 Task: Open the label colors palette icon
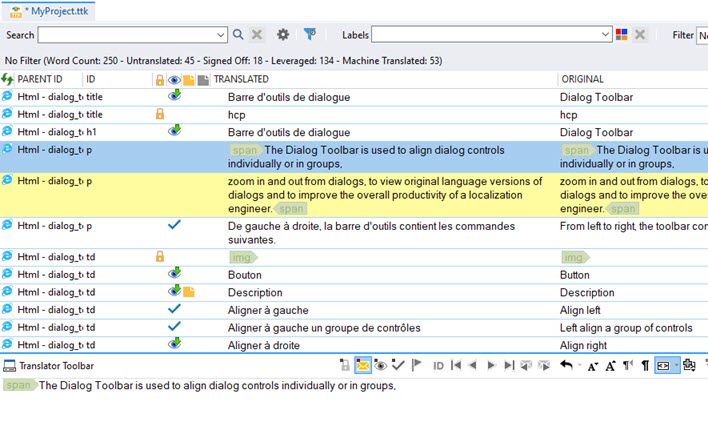622,35
